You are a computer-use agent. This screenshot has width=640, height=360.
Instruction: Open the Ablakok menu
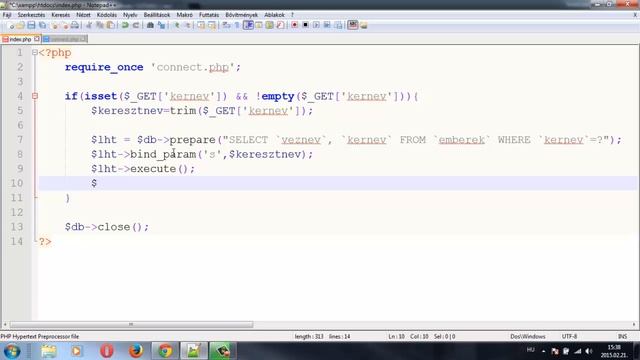tap(274, 15)
